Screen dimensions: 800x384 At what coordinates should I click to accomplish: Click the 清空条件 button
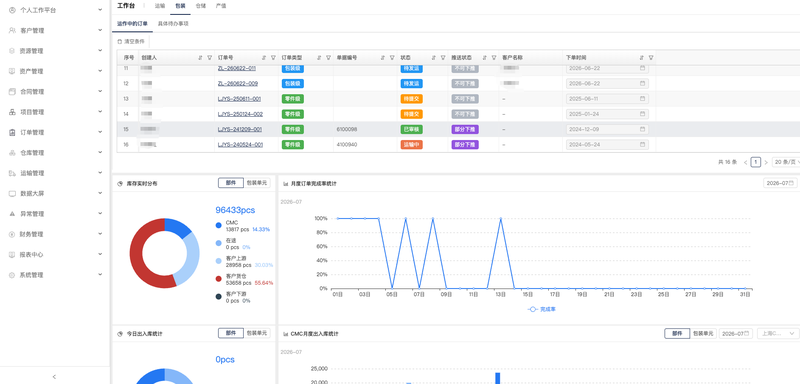point(131,41)
